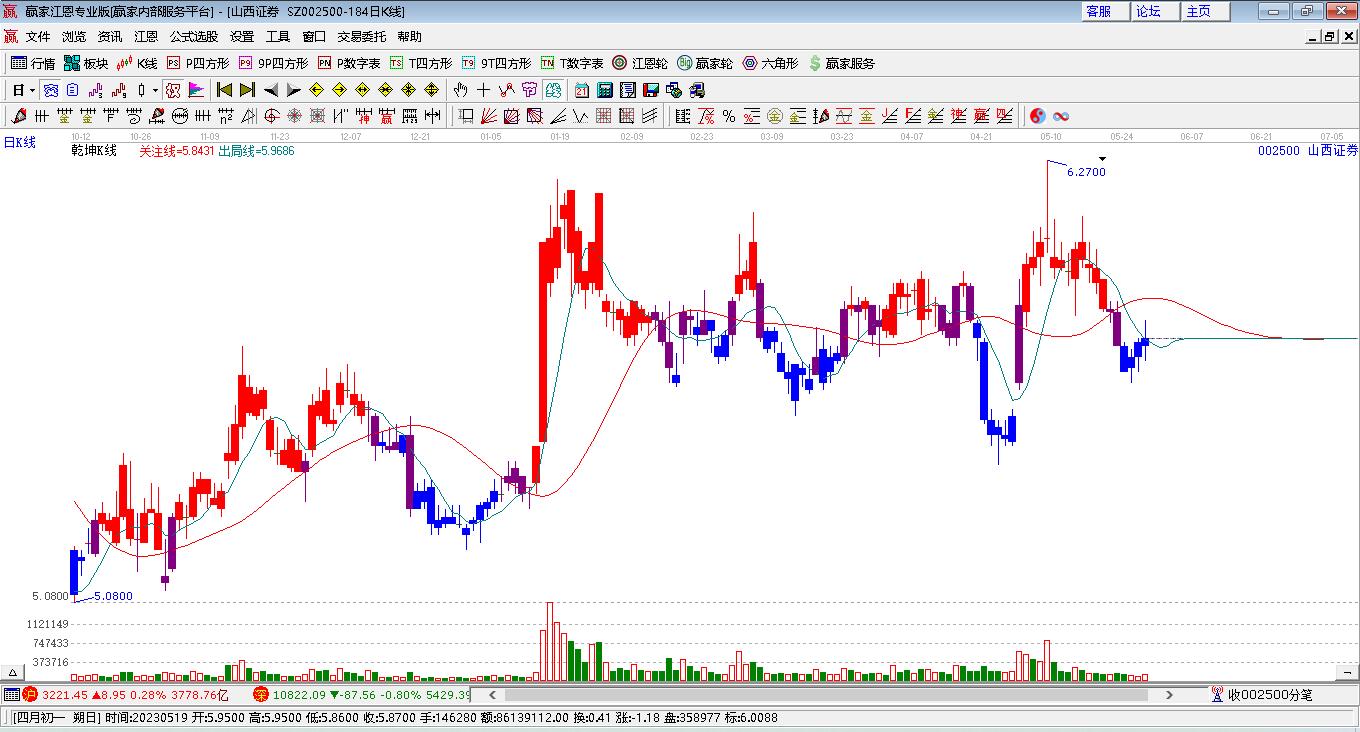Select the hand pan tool
The height and width of the screenshot is (732, 1360).
461,90
